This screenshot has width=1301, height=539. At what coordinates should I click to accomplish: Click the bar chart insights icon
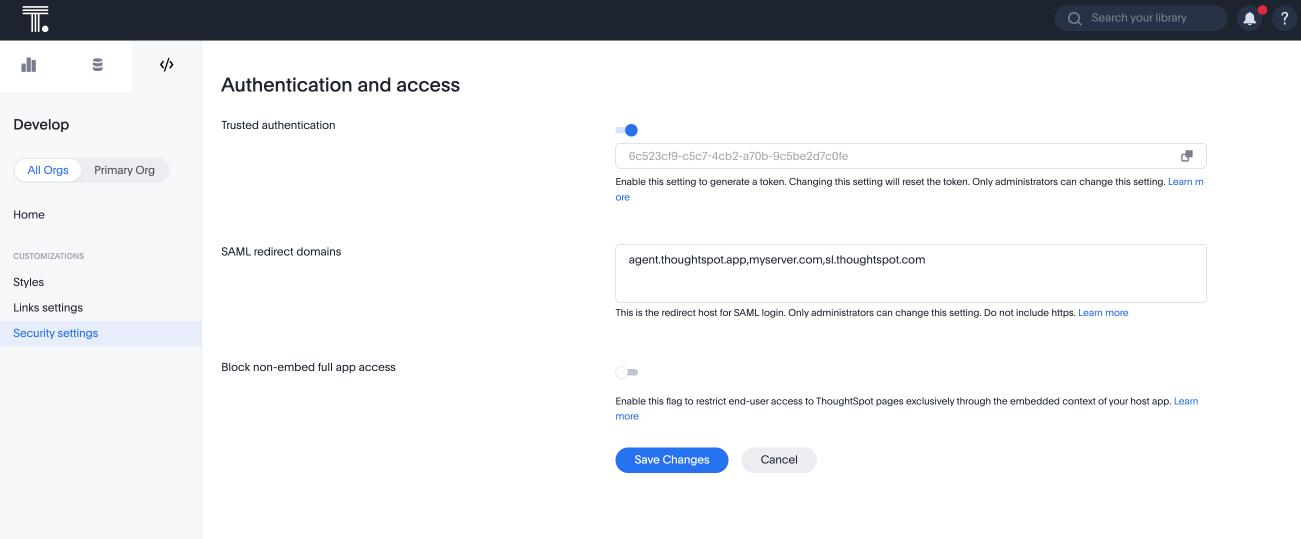click(29, 65)
